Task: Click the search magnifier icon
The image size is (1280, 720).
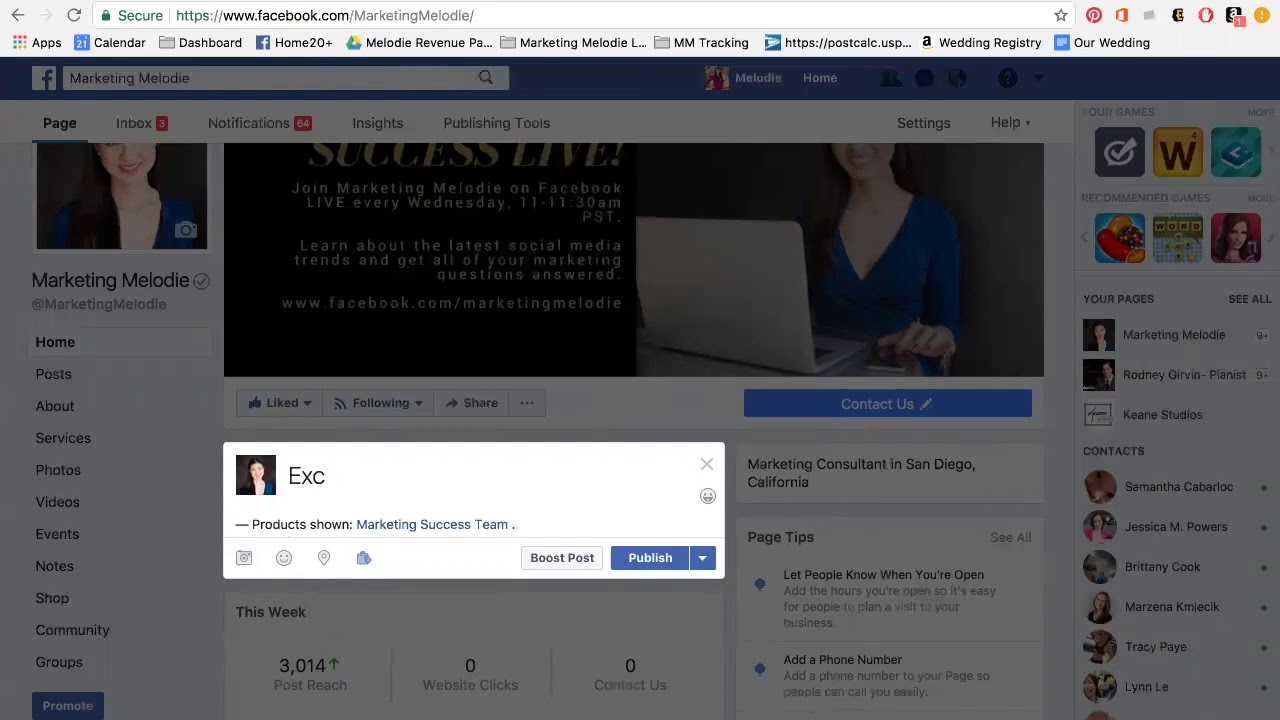Action: (x=486, y=78)
